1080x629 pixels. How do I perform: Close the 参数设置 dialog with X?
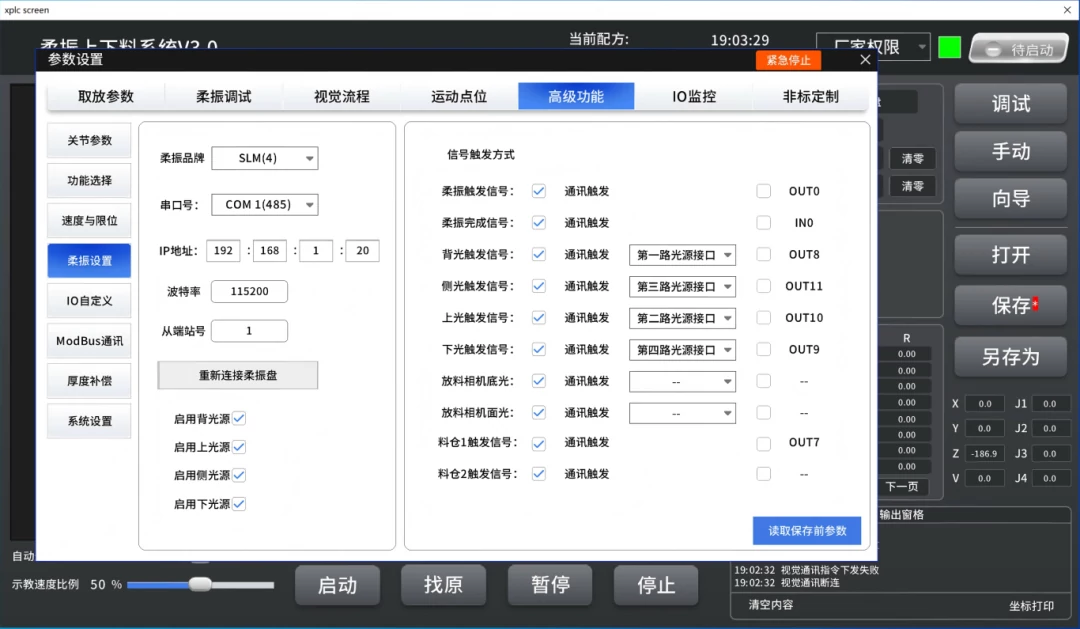(x=865, y=60)
